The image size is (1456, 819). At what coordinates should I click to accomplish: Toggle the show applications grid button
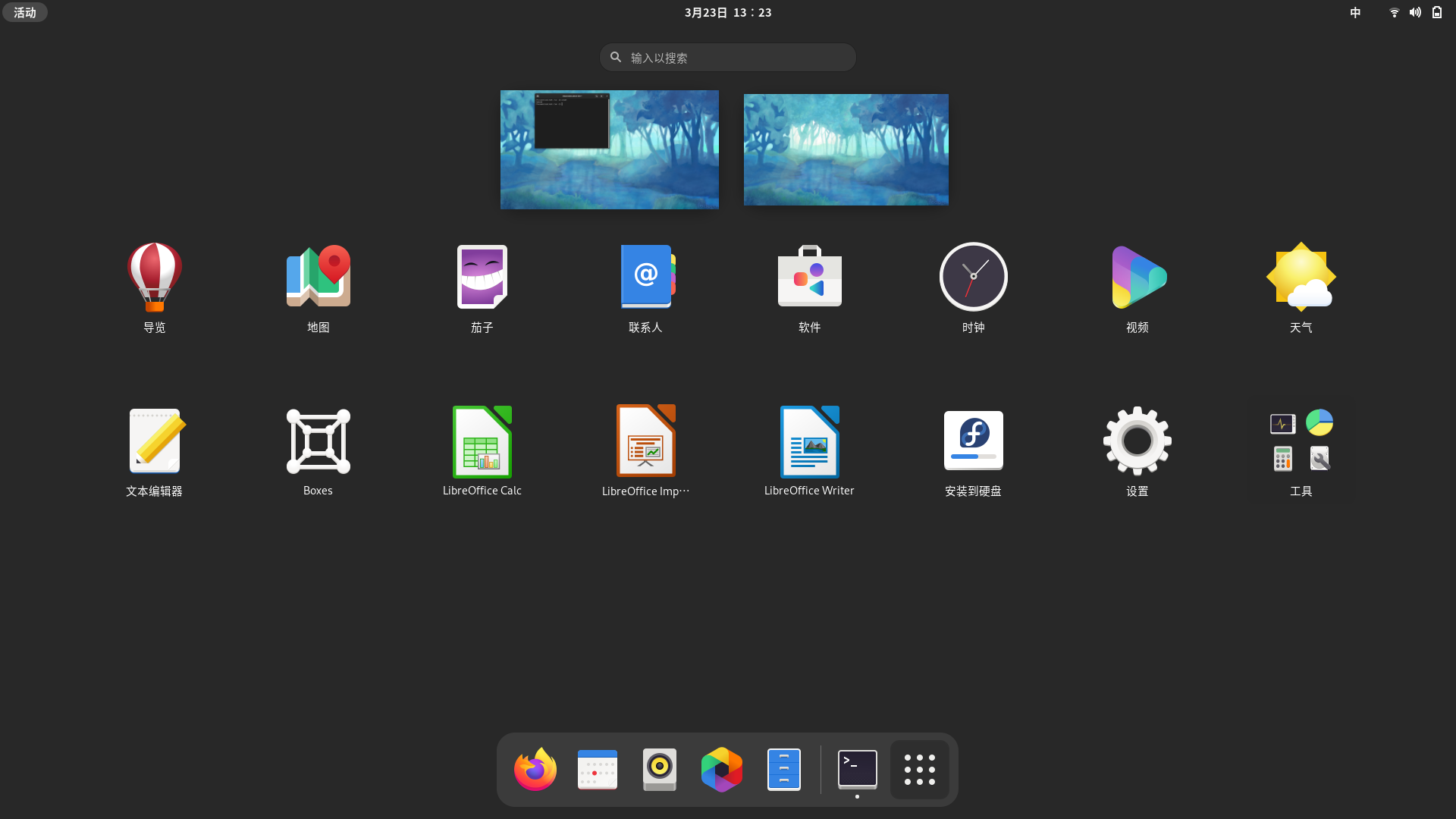919,770
